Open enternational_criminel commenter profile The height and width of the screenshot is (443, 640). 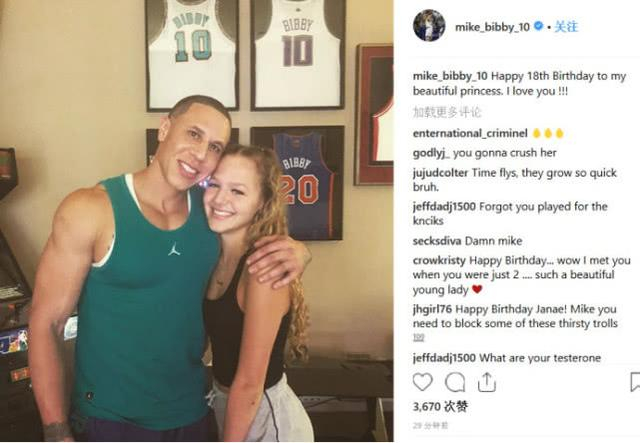pos(470,134)
